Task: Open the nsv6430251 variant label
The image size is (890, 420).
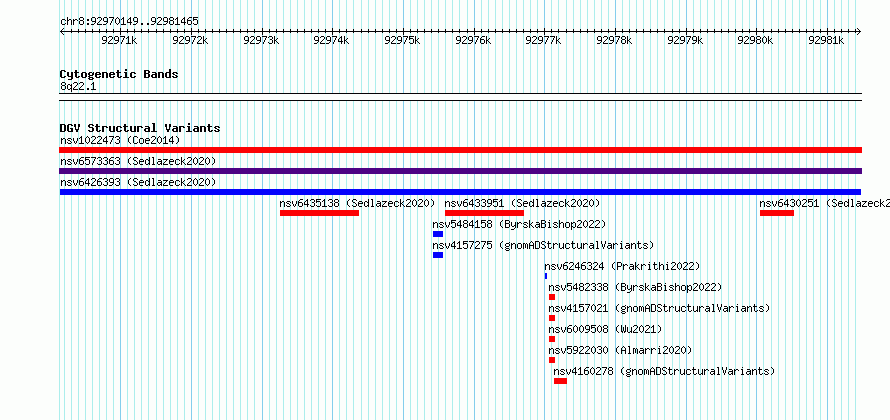Action: [x=825, y=203]
